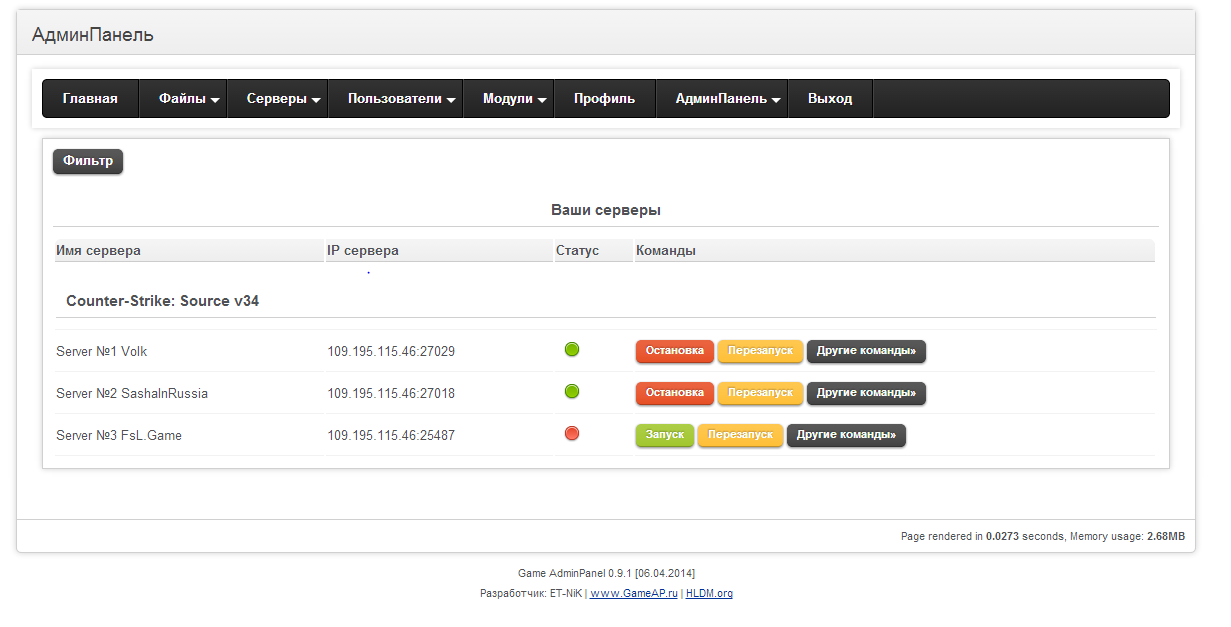The width and height of the screenshot is (1231, 627).
Task: Click the АдминПанель header title
Action: (93, 35)
